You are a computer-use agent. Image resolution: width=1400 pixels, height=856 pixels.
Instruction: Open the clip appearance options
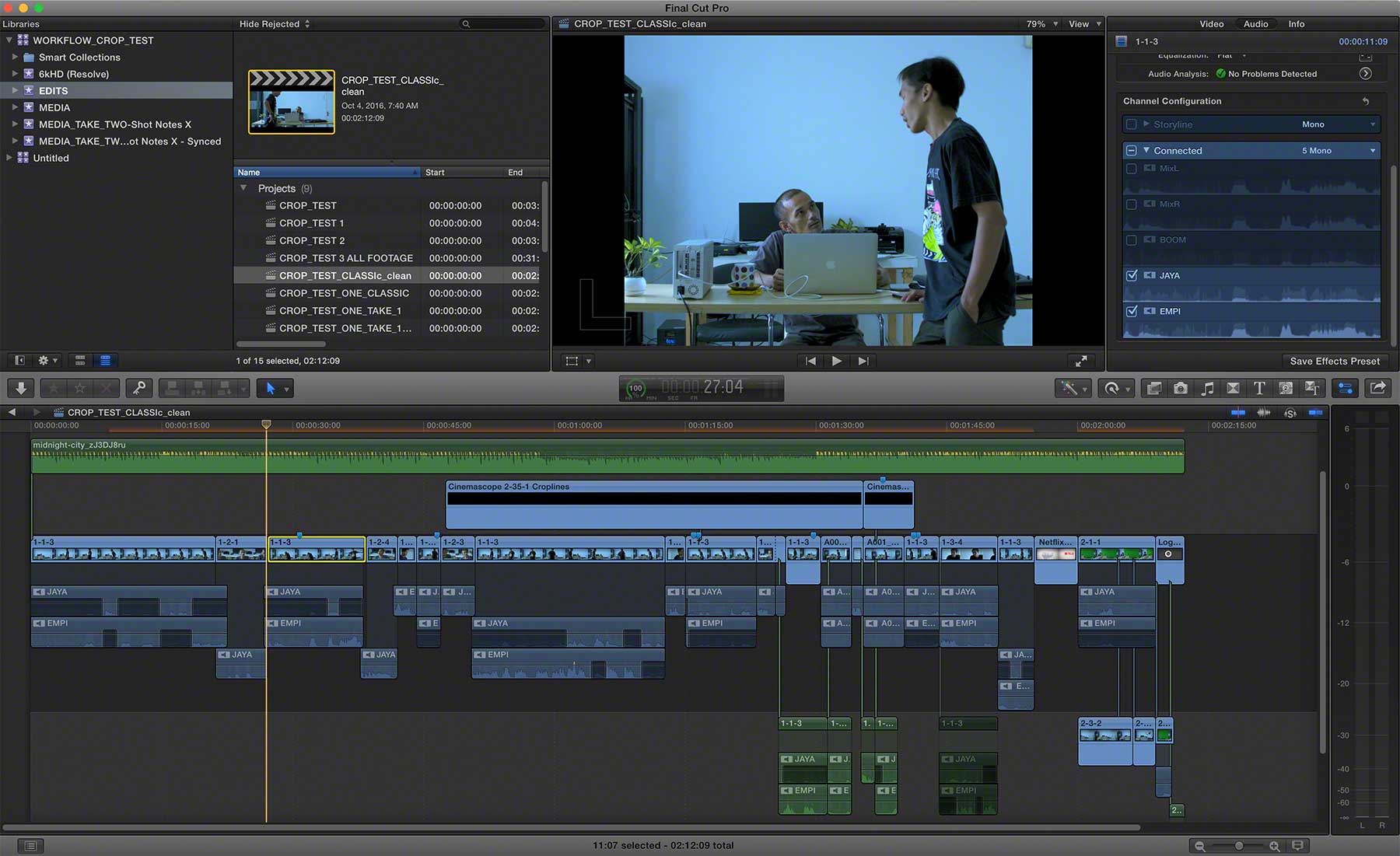[x=1297, y=845]
